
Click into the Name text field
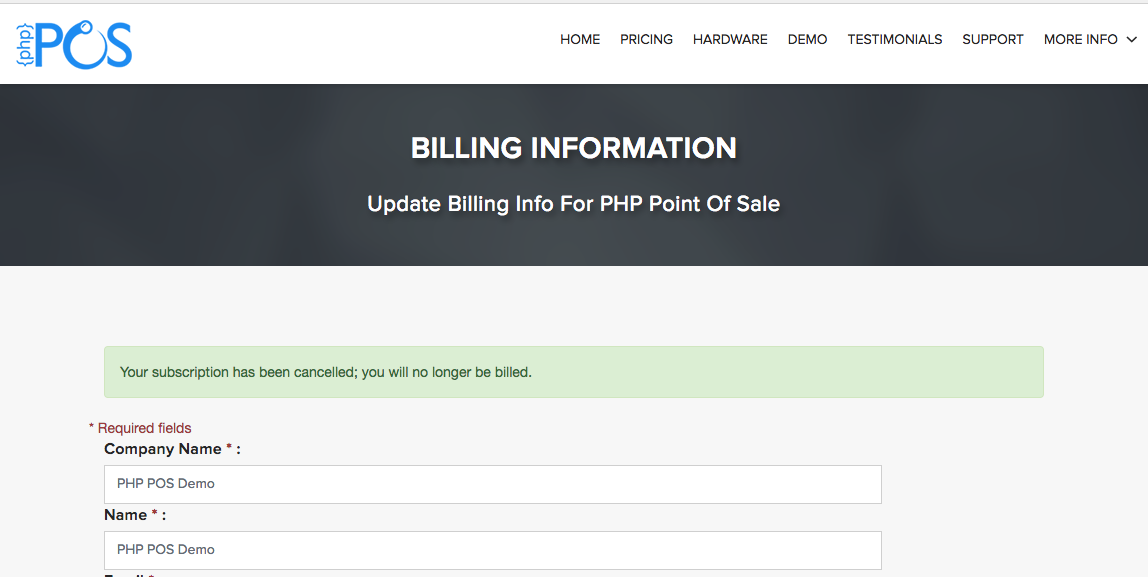(492, 550)
